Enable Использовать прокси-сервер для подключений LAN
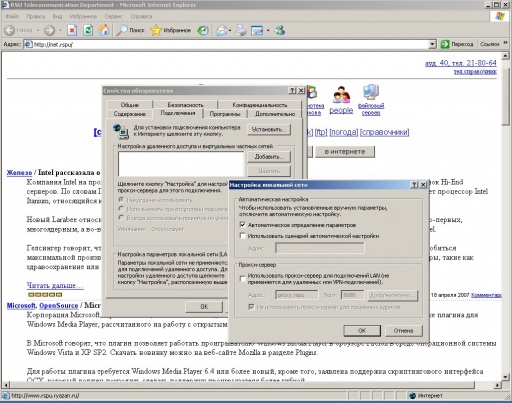This screenshot has height=403, width=512. 243,279
